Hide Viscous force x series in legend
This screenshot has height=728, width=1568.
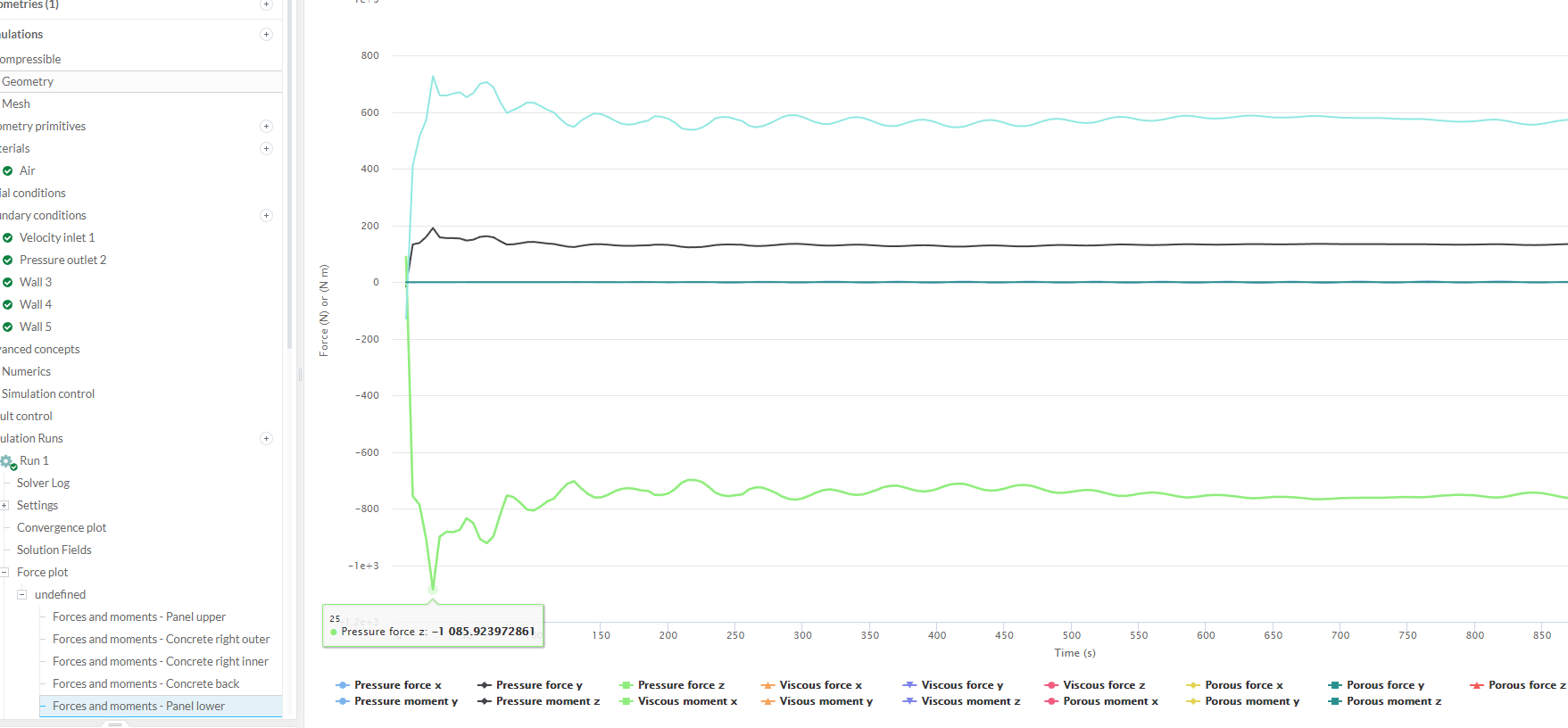(820, 685)
